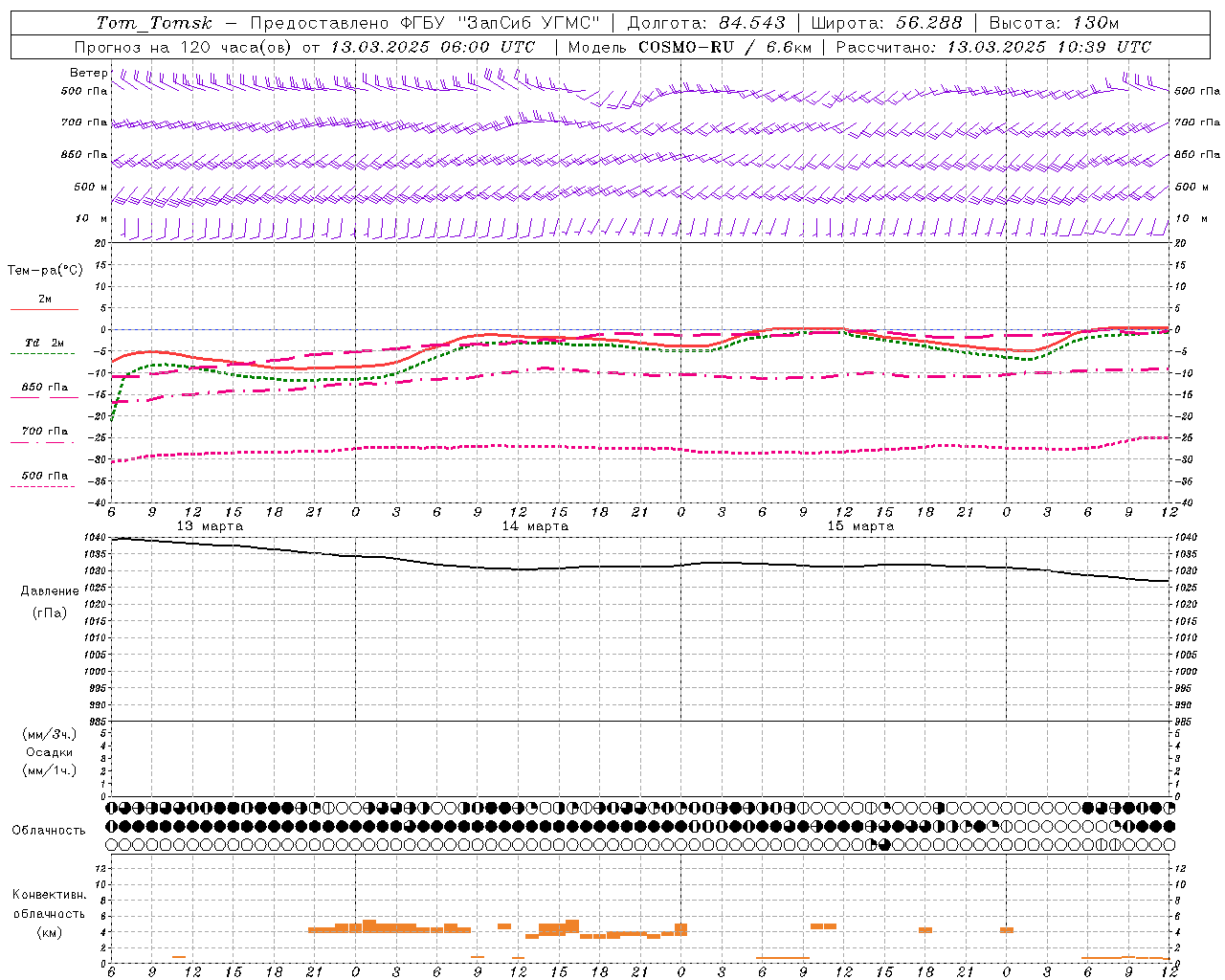Click the '14 марта' date label

click(535, 526)
